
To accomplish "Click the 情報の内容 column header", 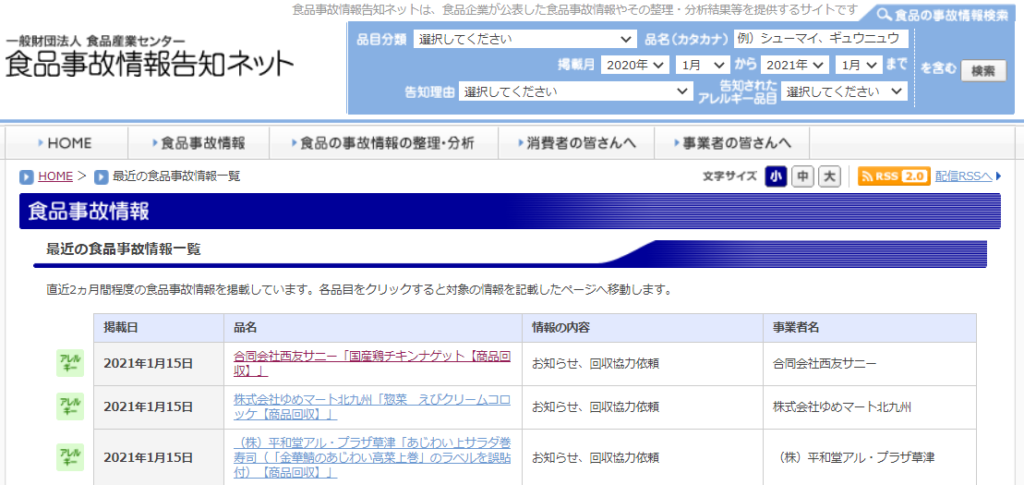I will [642, 328].
